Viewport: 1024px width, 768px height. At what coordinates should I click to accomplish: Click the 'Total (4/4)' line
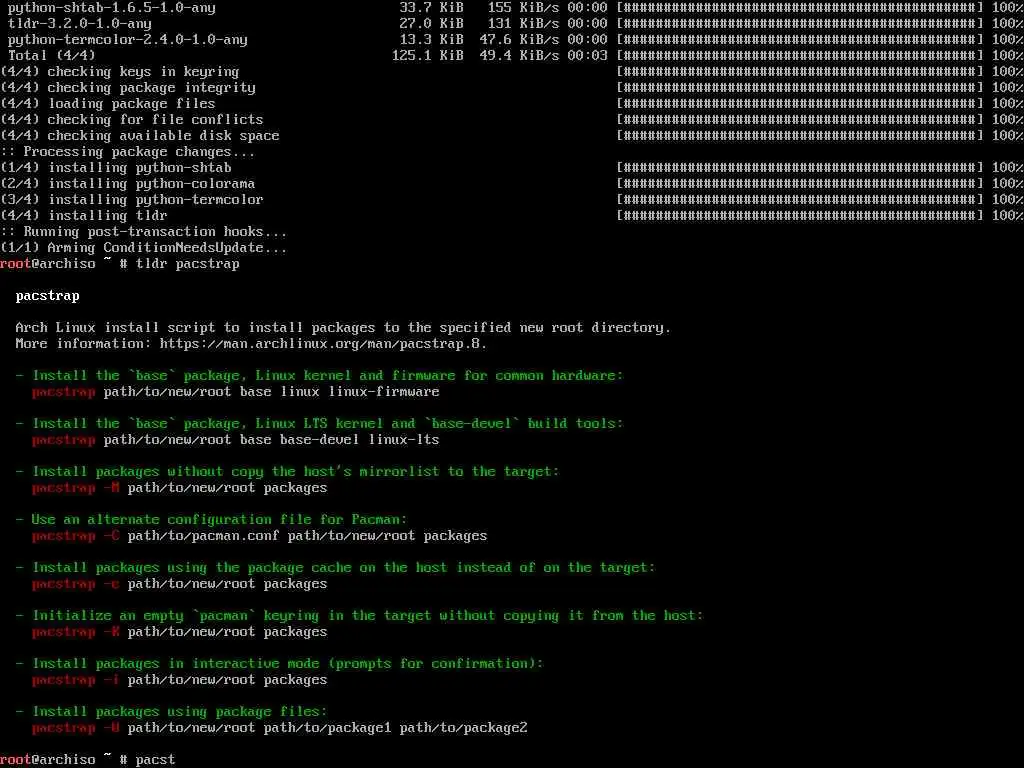52,56
